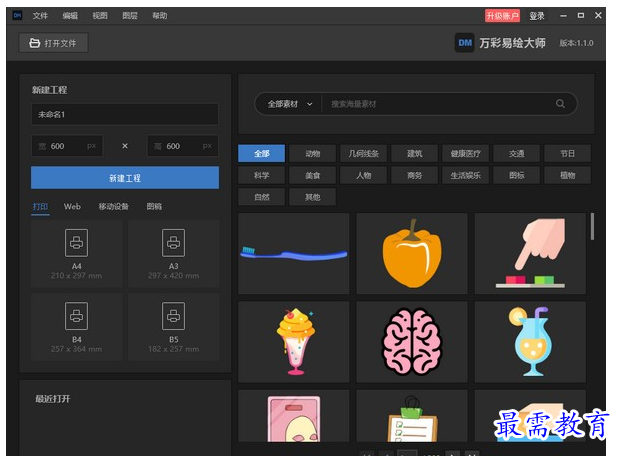Click the project name field 未命名1

click(125, 115)
